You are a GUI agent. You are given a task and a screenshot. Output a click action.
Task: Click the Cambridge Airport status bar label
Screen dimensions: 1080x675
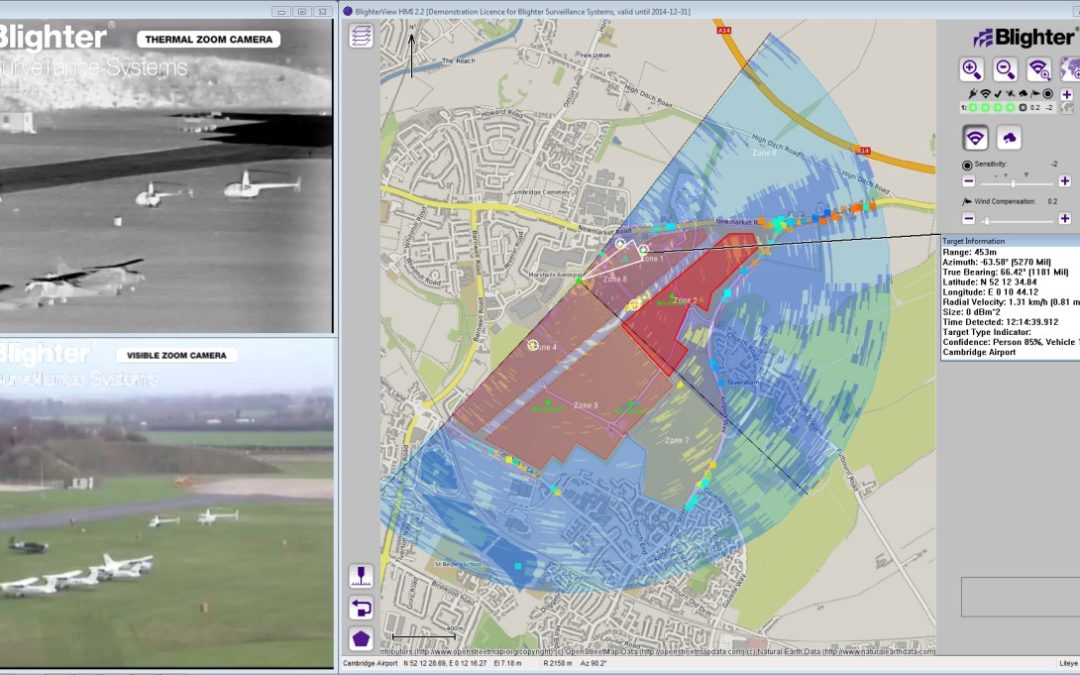pos(370,663)
